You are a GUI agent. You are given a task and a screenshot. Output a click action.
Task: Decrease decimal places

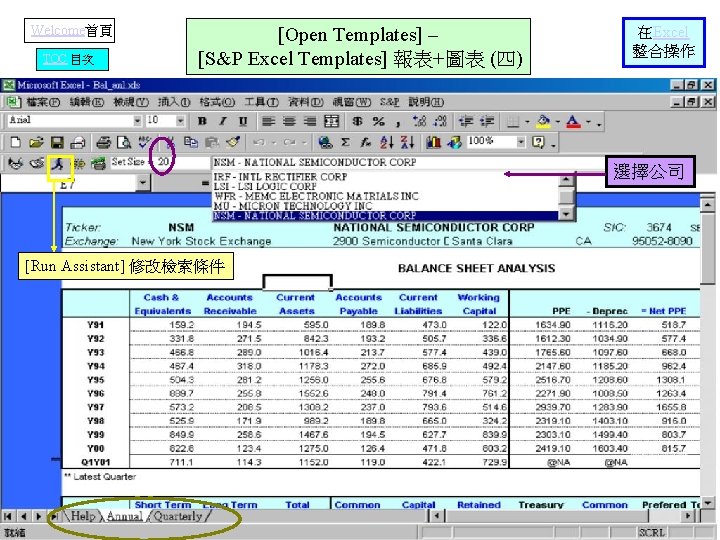(440, 121)
